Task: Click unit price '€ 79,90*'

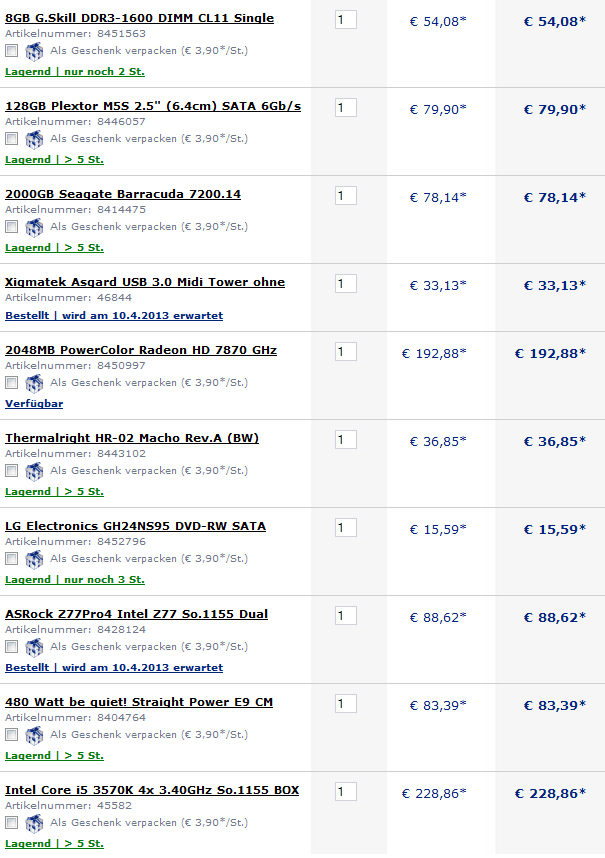Action: [x=438, y=110]
